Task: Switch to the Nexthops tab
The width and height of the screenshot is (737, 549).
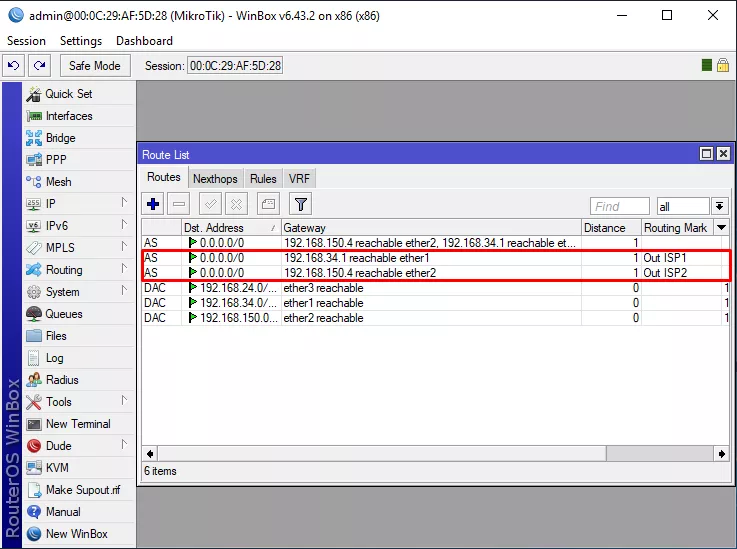Action: click(x=215, y=179)
